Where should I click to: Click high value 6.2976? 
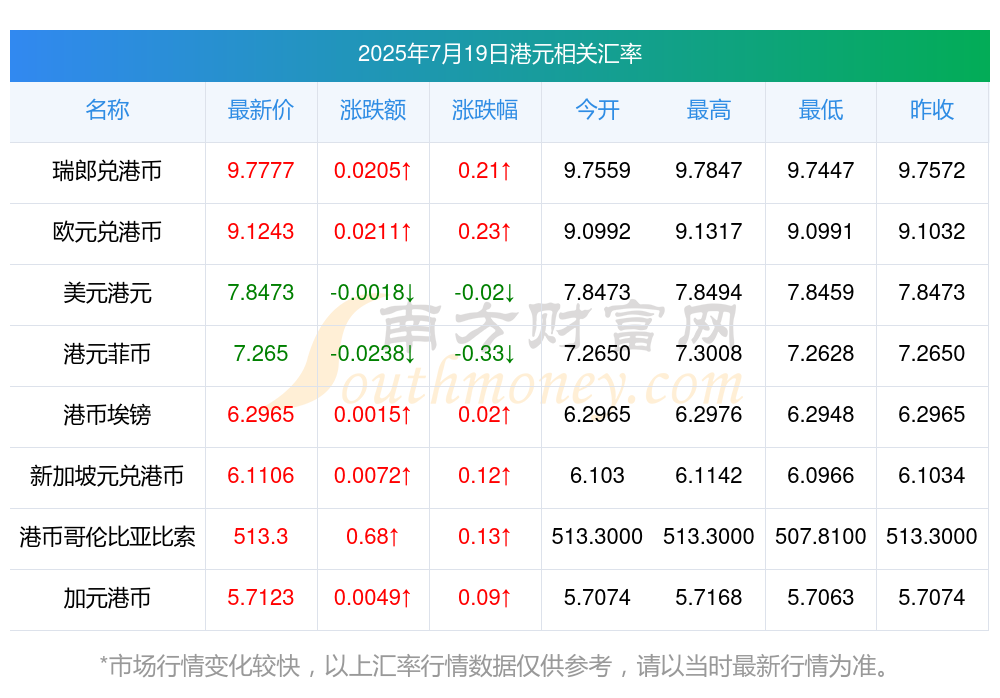click(709, 415)
